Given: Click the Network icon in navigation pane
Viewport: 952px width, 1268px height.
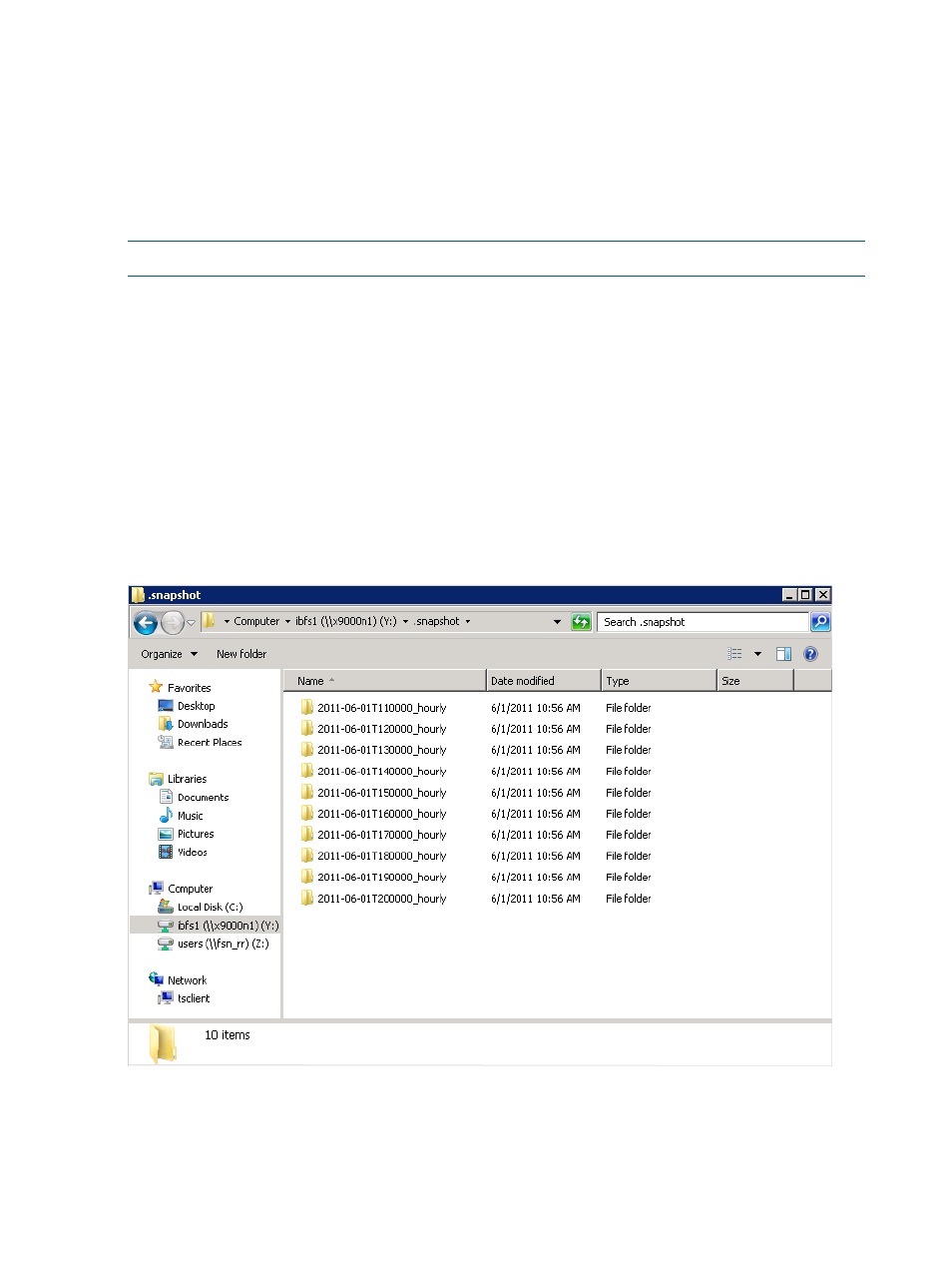Looking at the screenshot, I should [156, 979].
